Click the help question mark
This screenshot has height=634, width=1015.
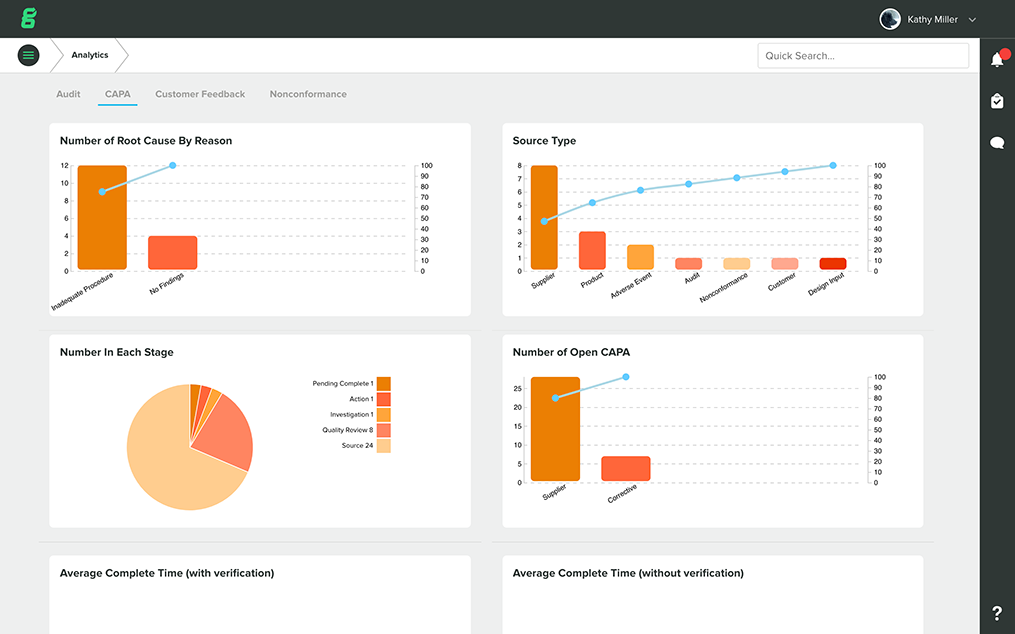996,612
